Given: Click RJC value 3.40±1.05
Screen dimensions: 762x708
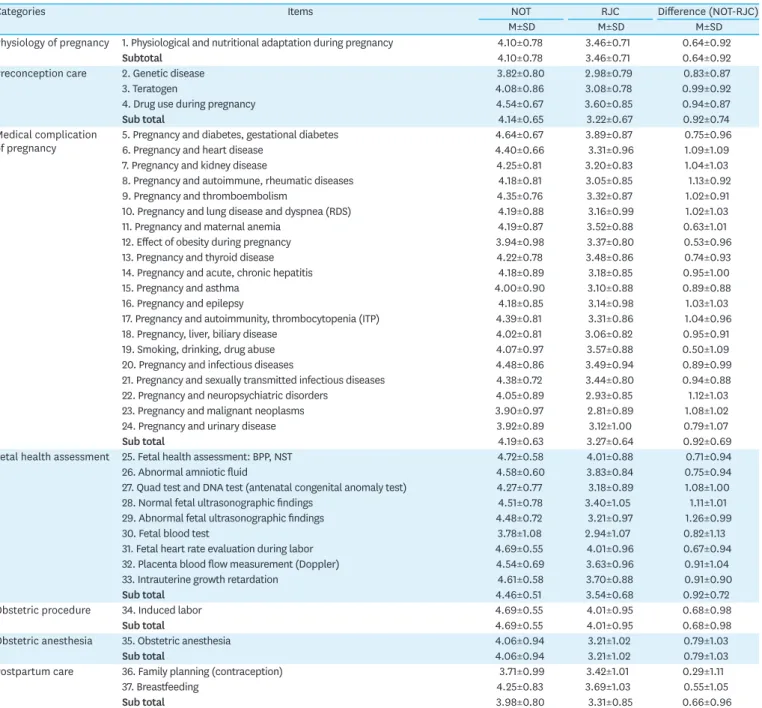Looking at the screenshot, I should click(x=607, y=503).
